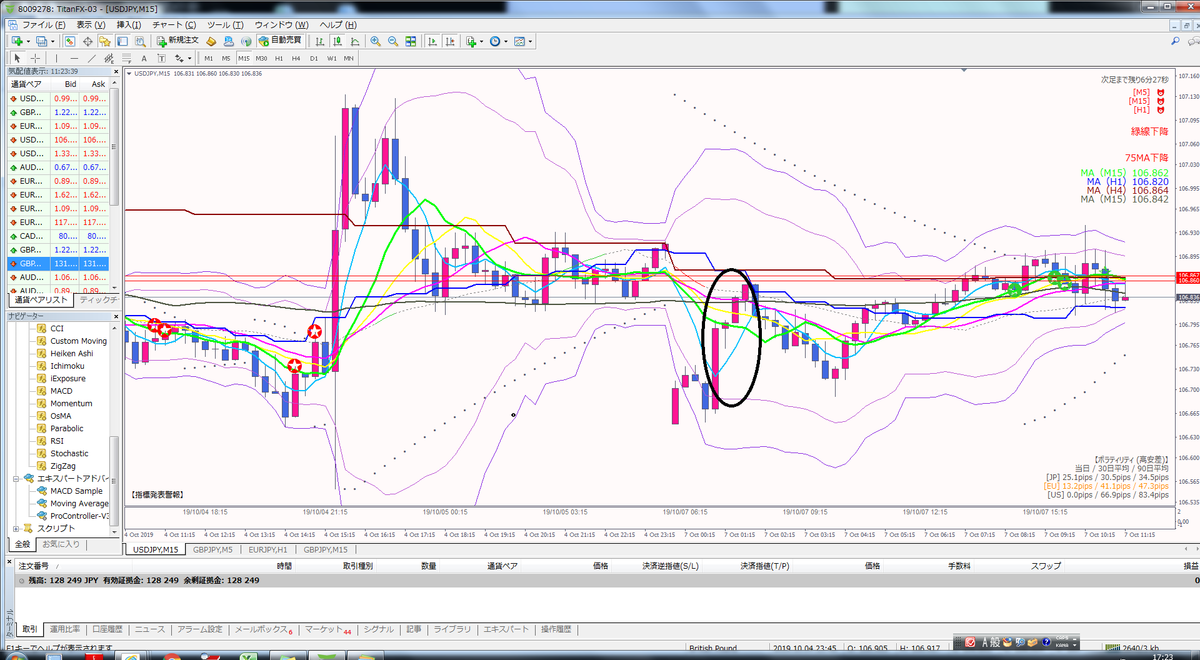Toggle the Navigator panel icon

click(106, 41)
